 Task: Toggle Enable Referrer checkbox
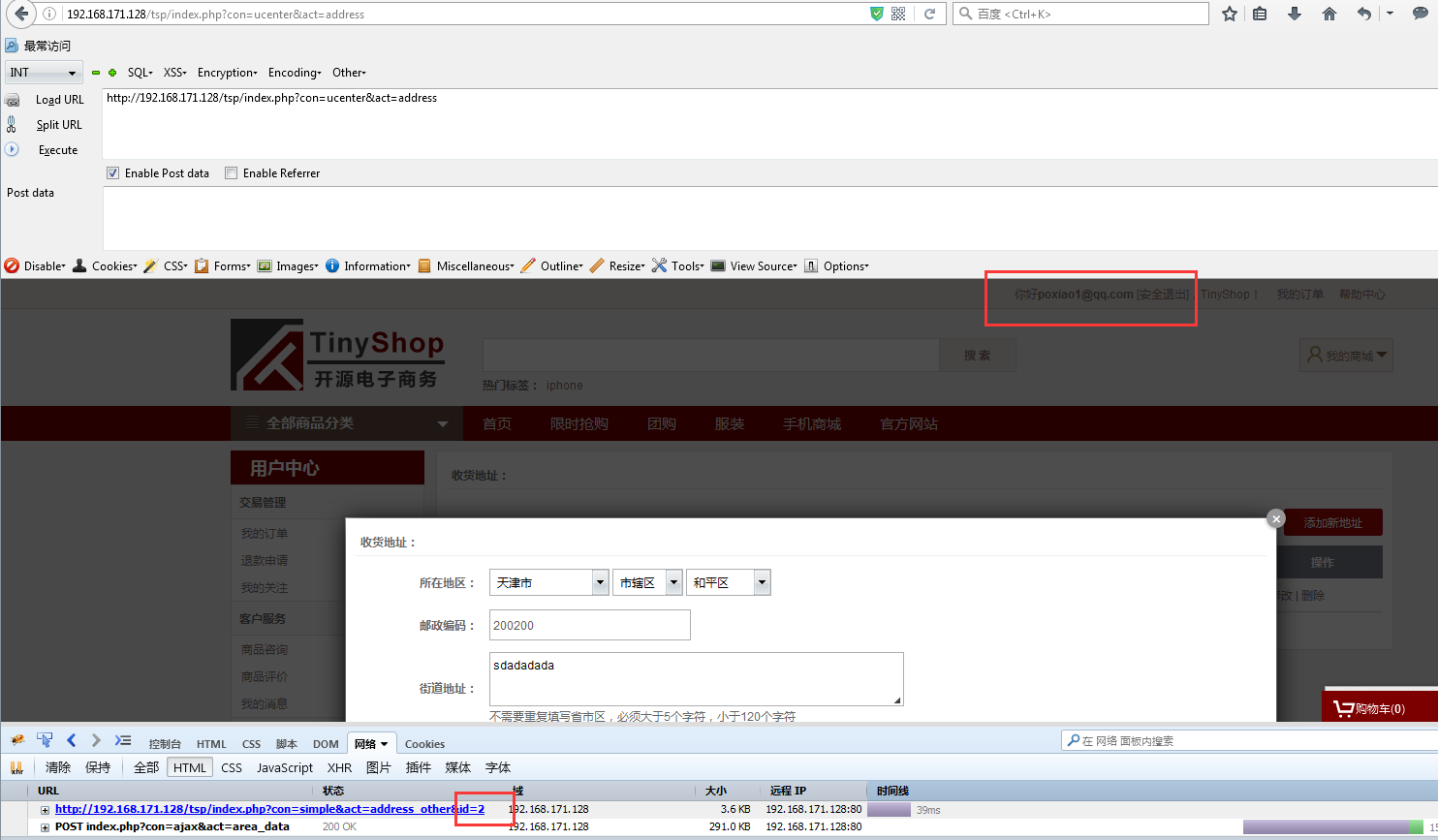point(231,173)
